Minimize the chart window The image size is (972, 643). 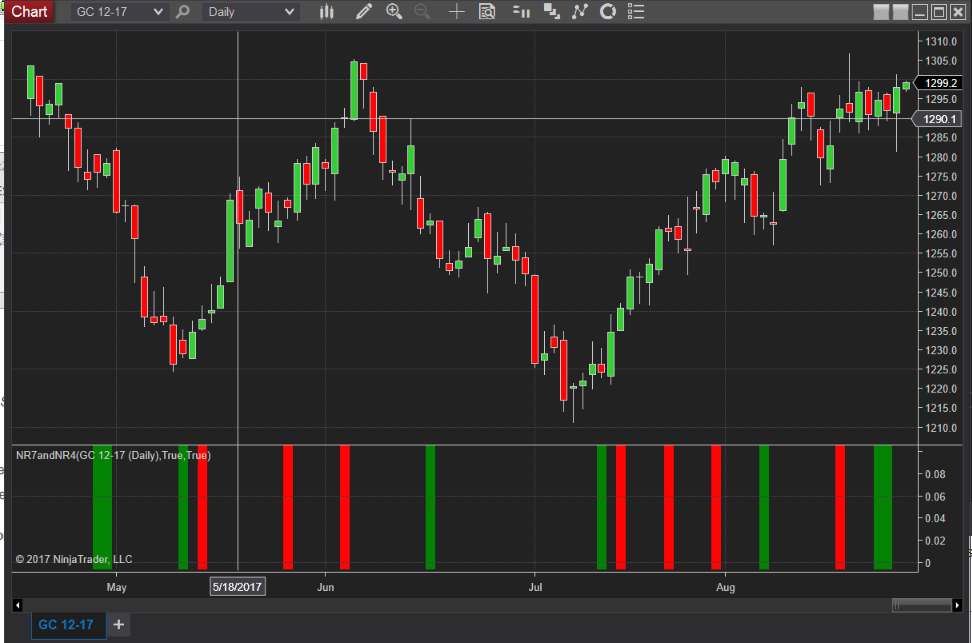(920, 12)
